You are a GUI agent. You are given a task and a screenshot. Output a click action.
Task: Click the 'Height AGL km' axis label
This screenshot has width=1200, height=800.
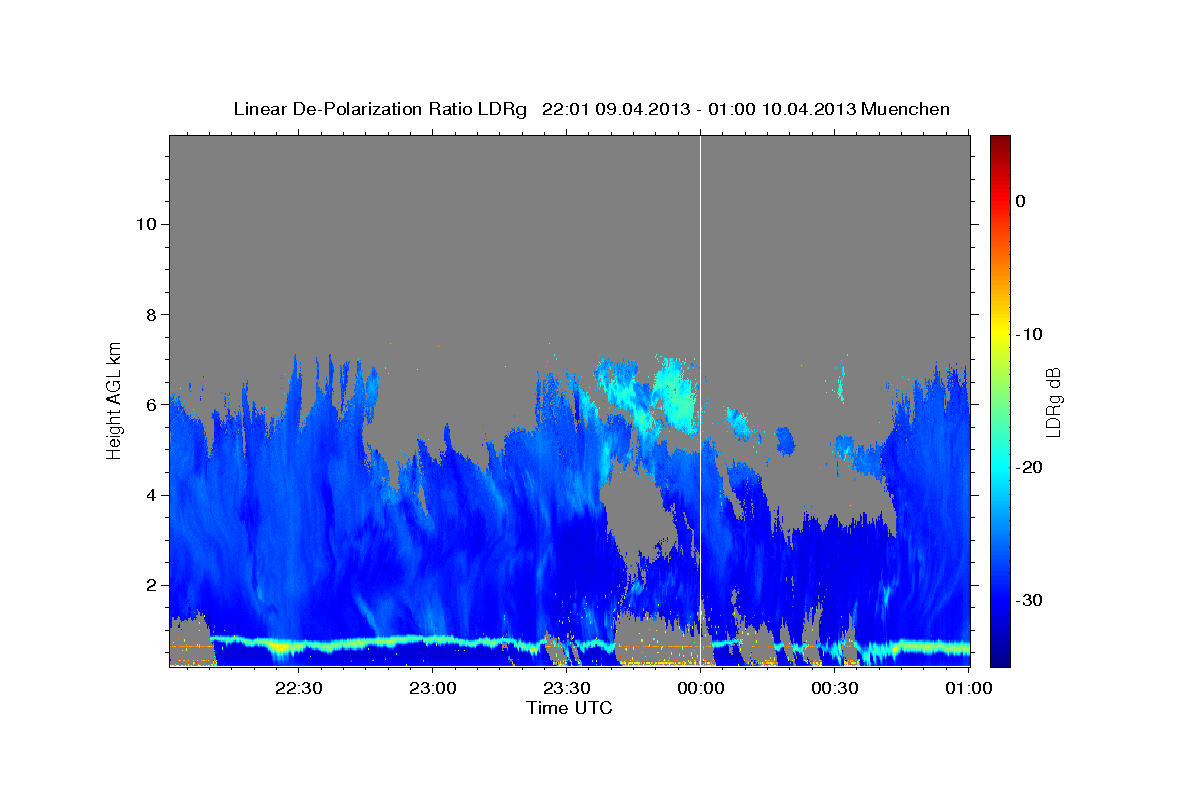coord(115,400)
